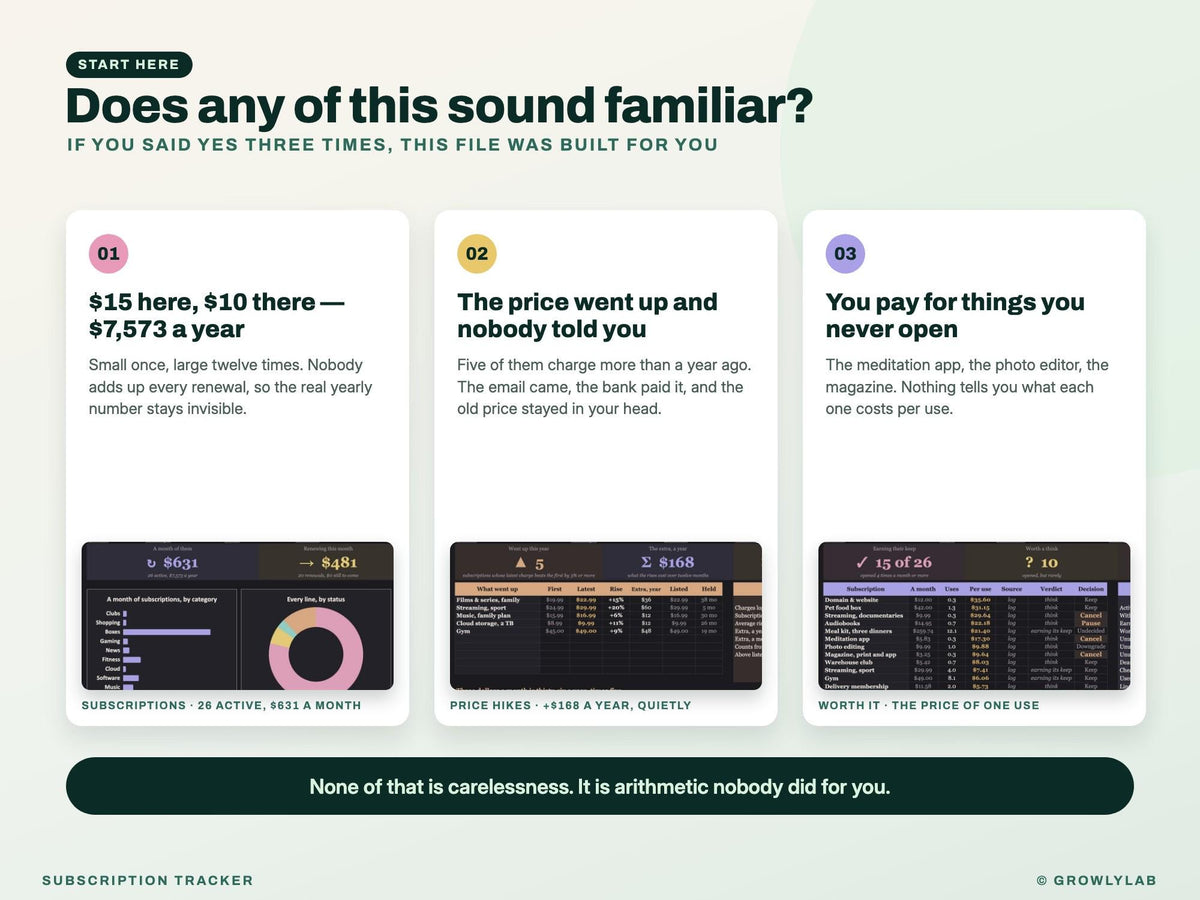Click the $631 monthly total value

[x=180, y=563]
